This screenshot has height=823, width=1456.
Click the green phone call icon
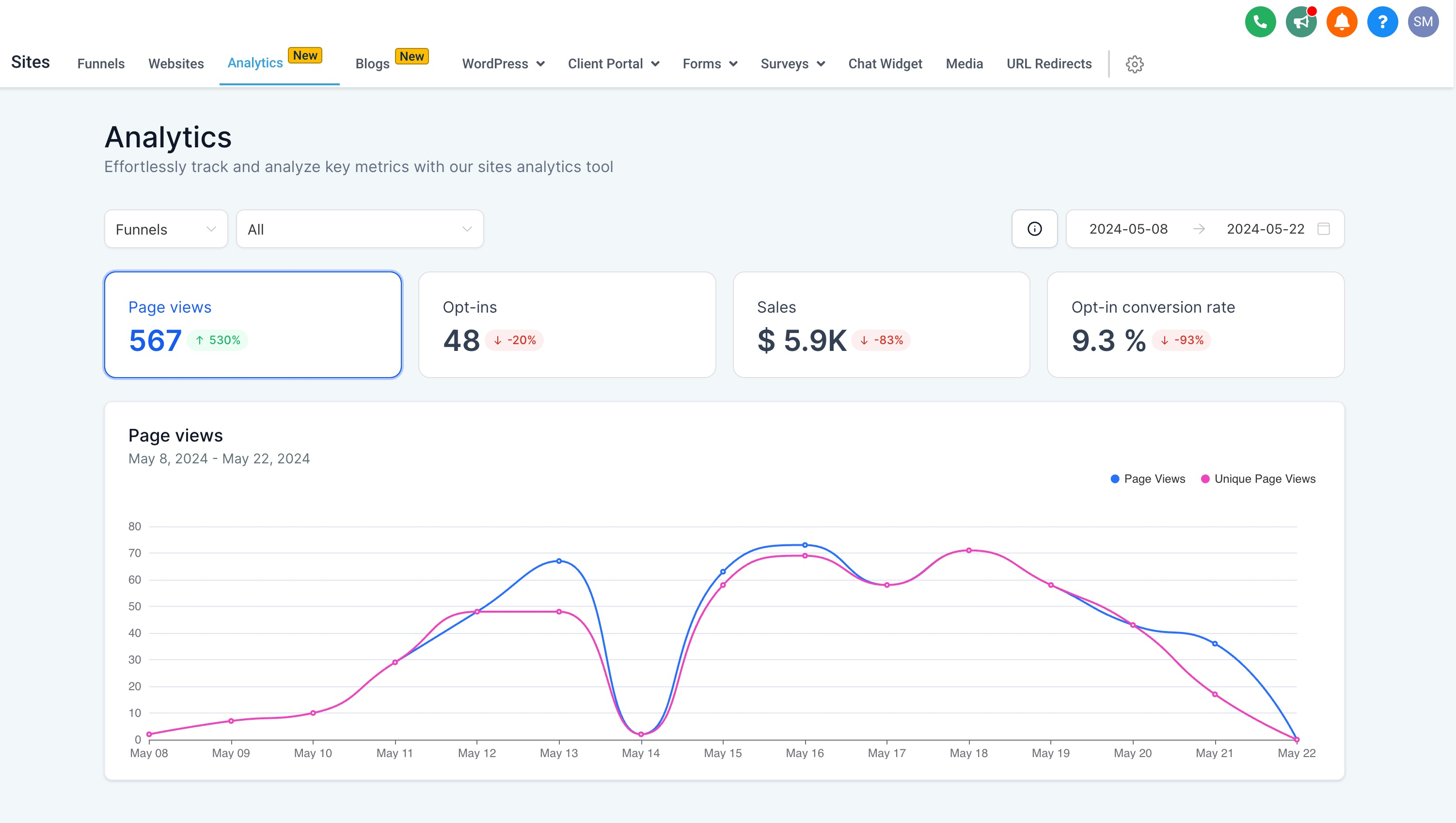click(1260, 22)
